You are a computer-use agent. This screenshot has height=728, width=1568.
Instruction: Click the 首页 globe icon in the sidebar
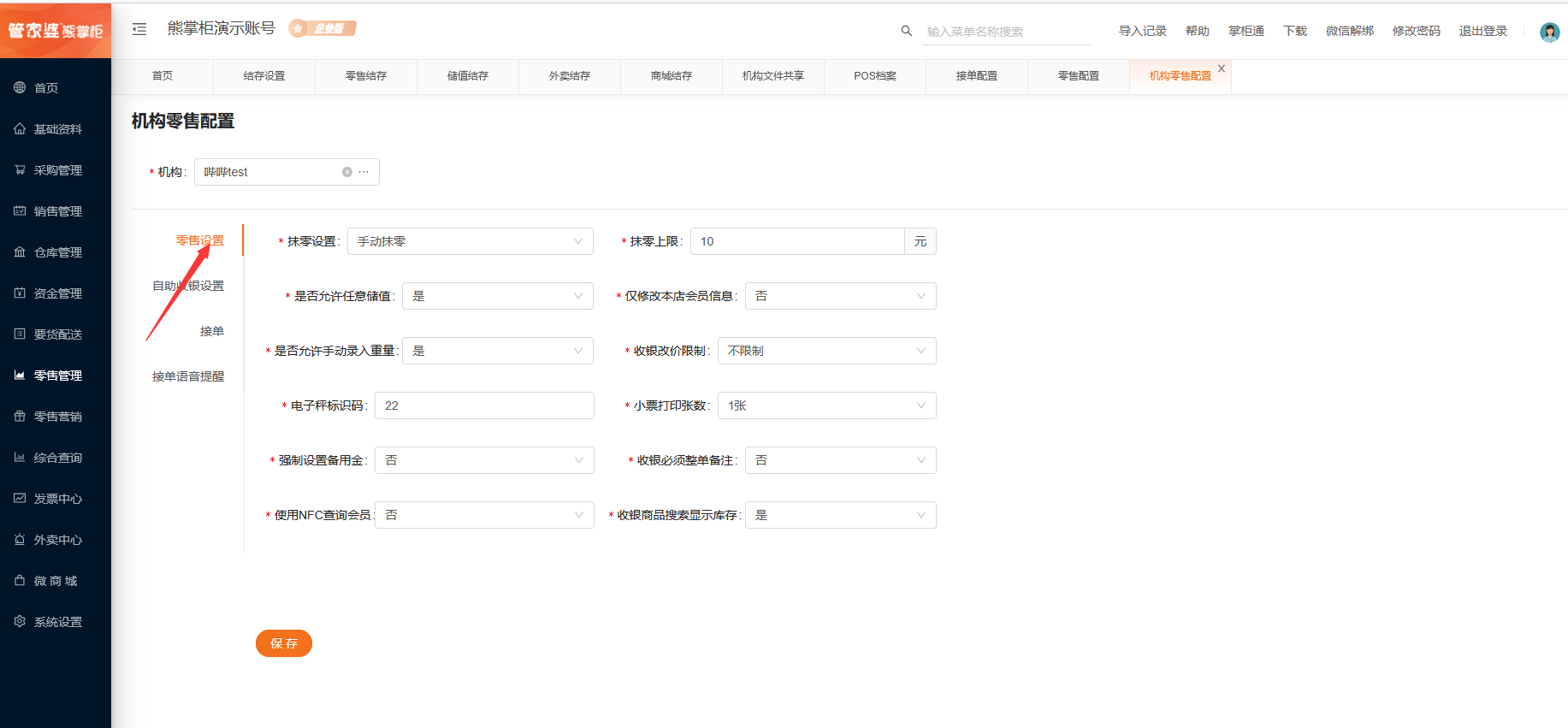point(20,87)
